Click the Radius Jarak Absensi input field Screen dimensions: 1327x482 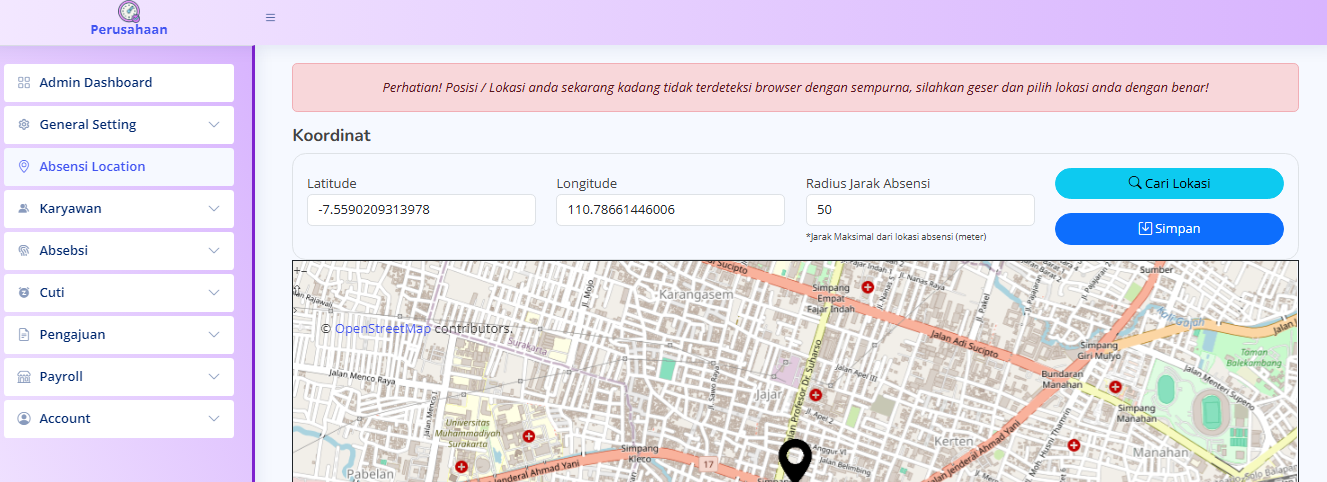pos(919,210)
